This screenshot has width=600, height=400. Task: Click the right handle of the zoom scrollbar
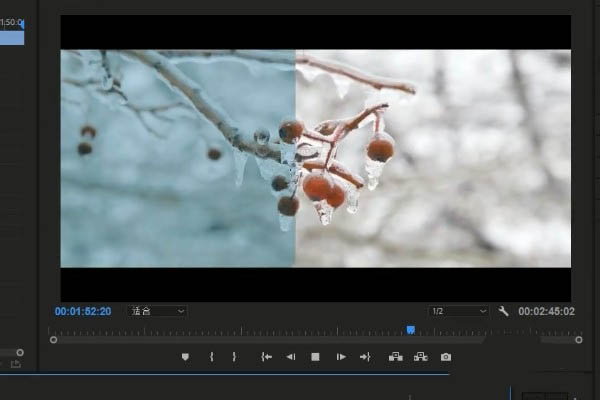[579, 340]
